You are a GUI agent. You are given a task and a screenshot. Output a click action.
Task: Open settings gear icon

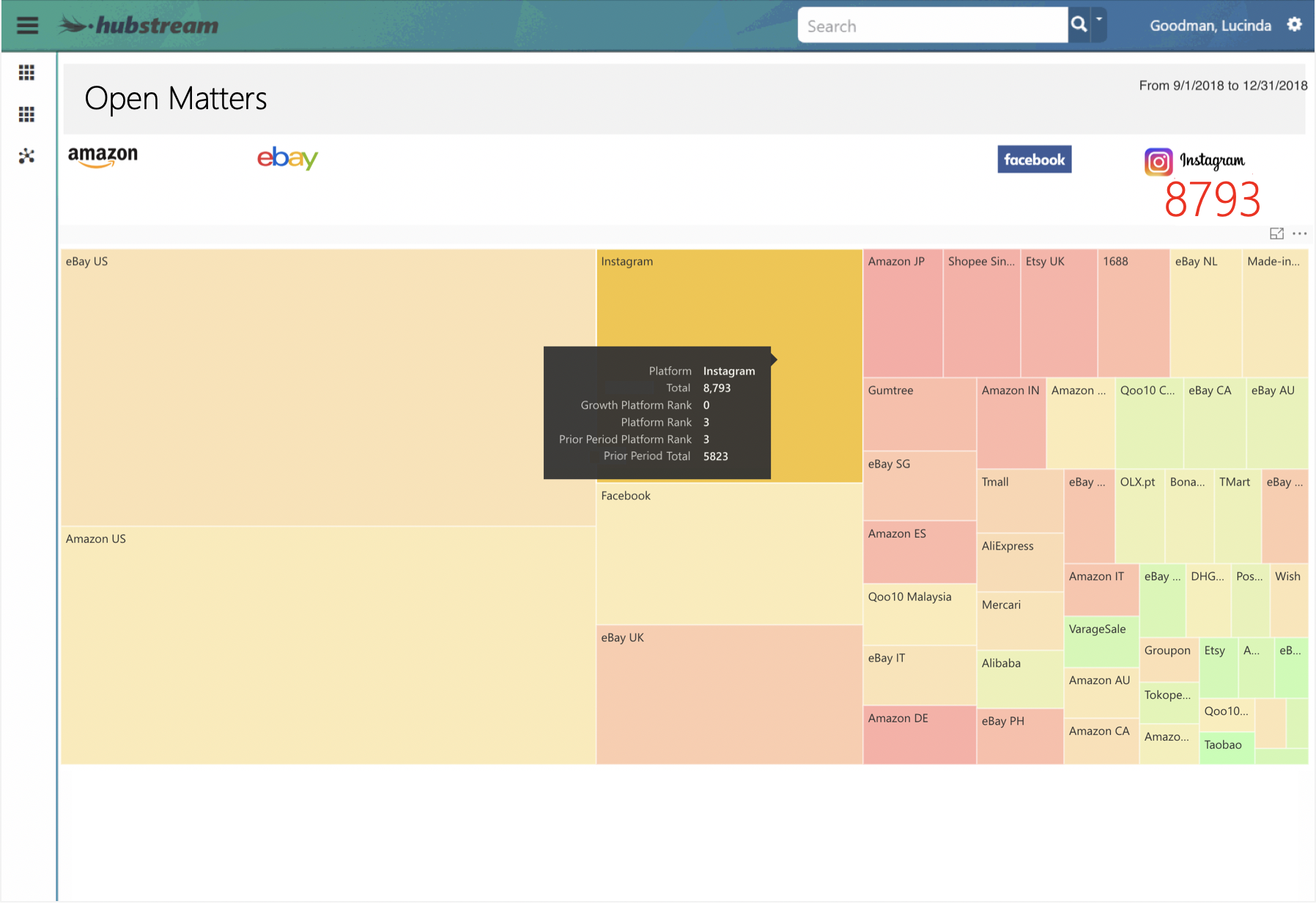pyautogui.click(x=1295, y=25)
